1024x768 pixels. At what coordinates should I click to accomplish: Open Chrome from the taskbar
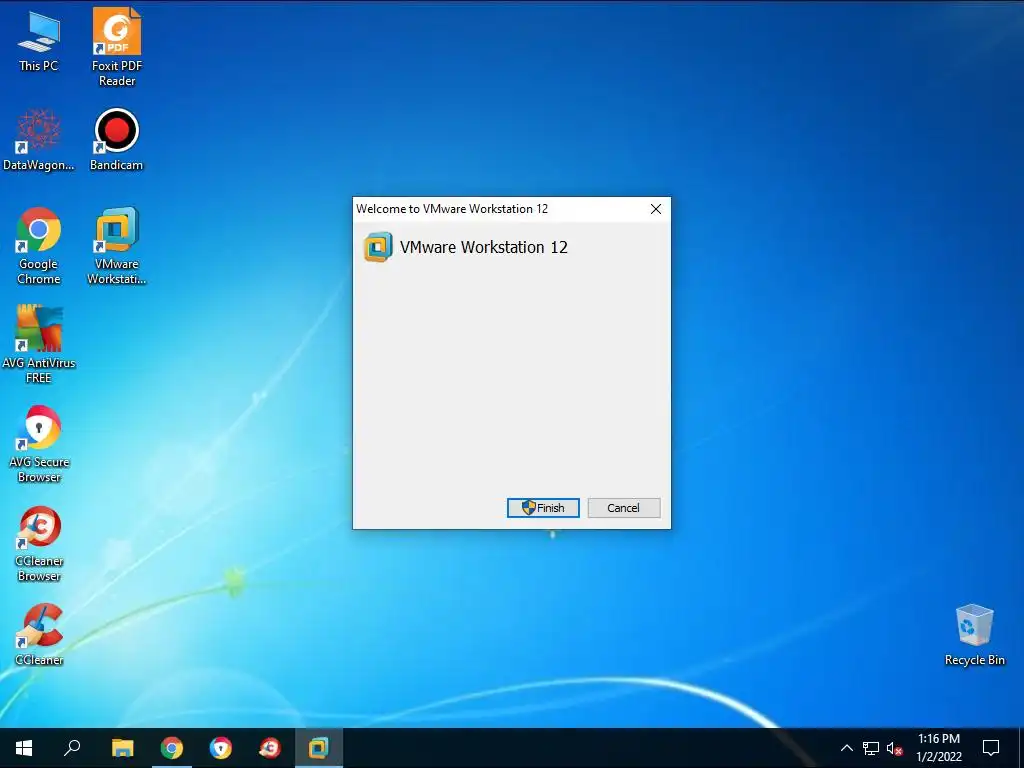(x=172, y=748)
